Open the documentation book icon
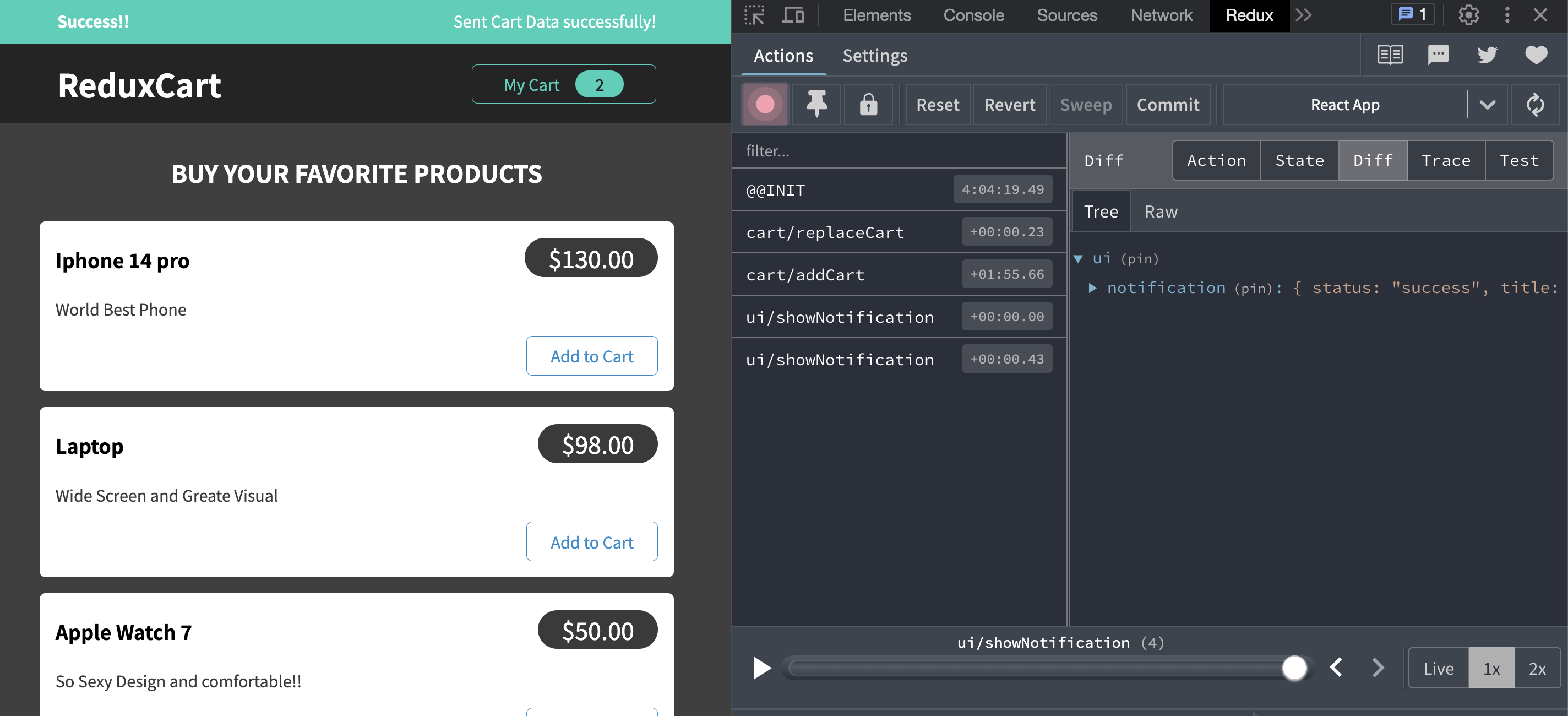 tap(1390, 55)
